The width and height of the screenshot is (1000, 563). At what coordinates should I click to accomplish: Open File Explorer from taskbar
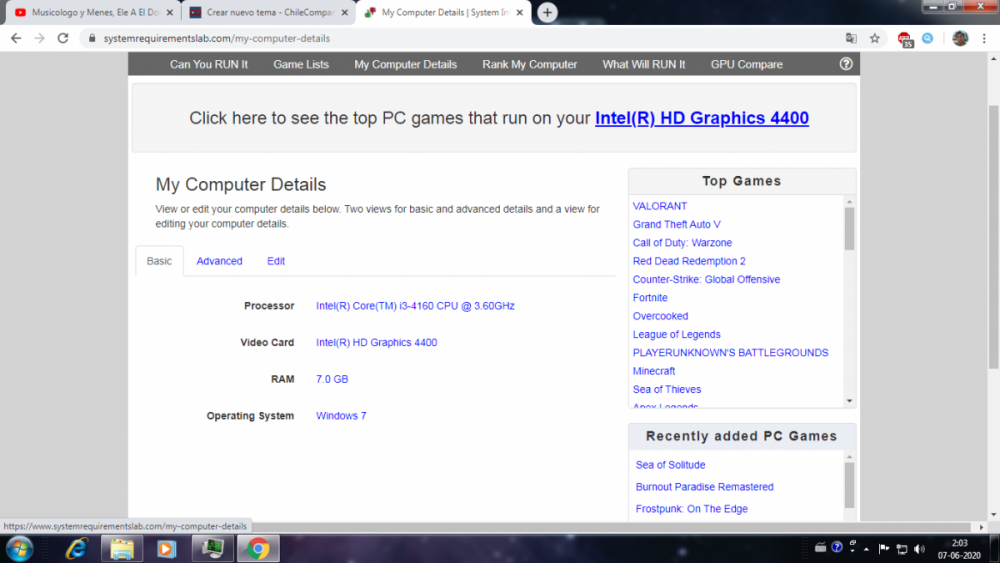pyautogui.click(x=121, y=548)
